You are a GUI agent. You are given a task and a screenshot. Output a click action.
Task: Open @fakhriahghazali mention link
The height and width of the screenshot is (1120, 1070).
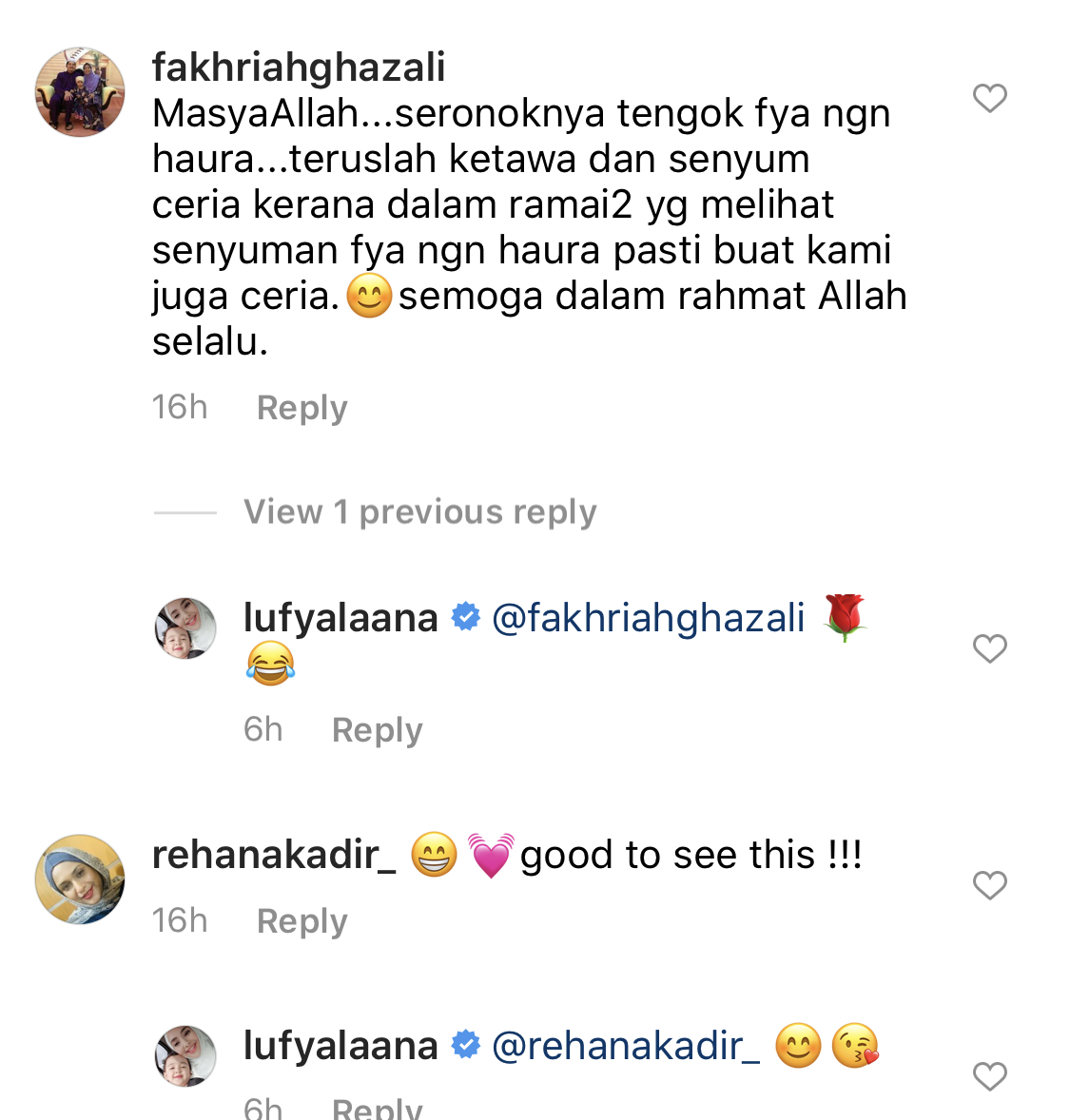pos(649,618)
